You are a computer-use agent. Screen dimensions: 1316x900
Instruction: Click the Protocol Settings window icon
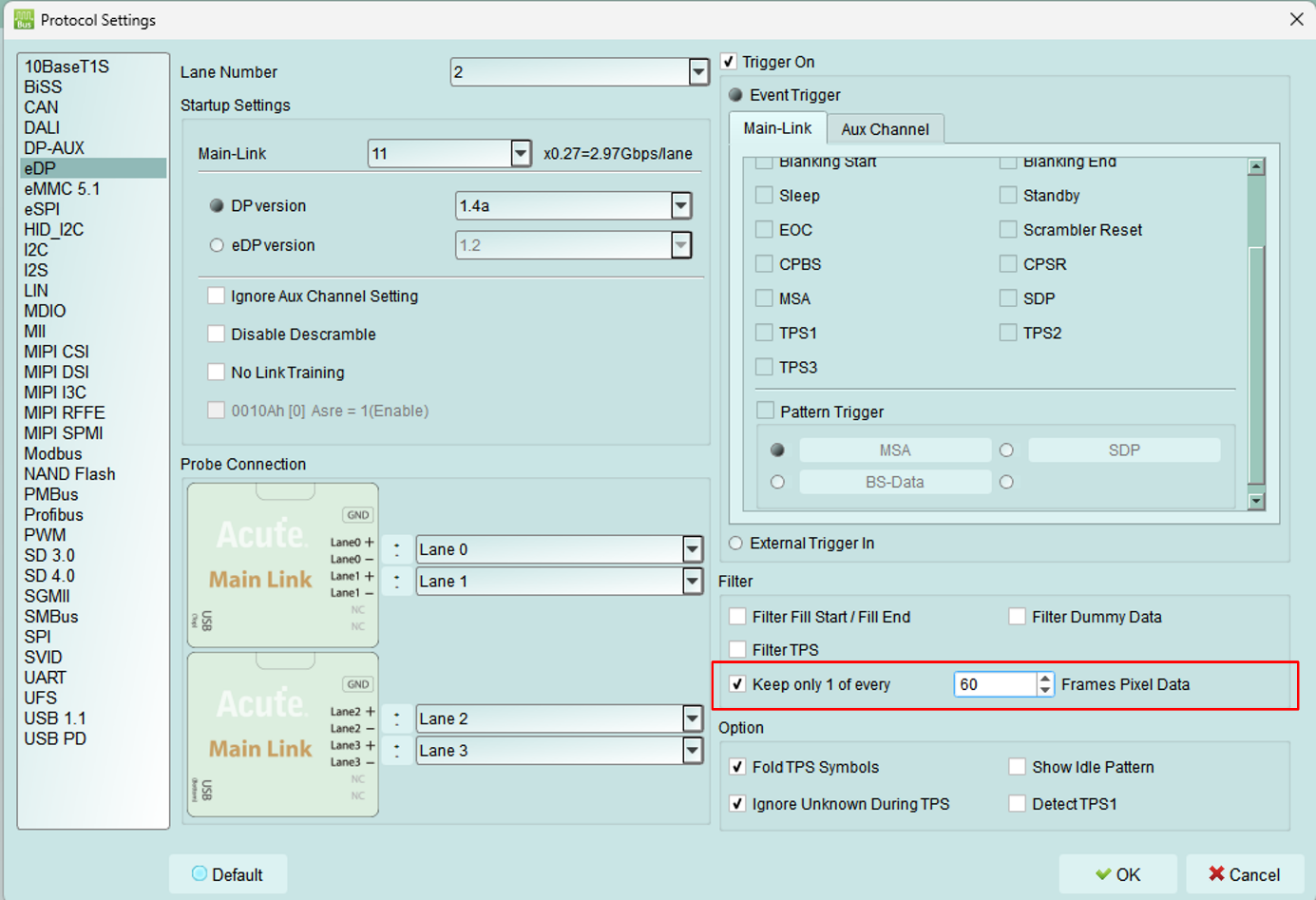(24, 19)
